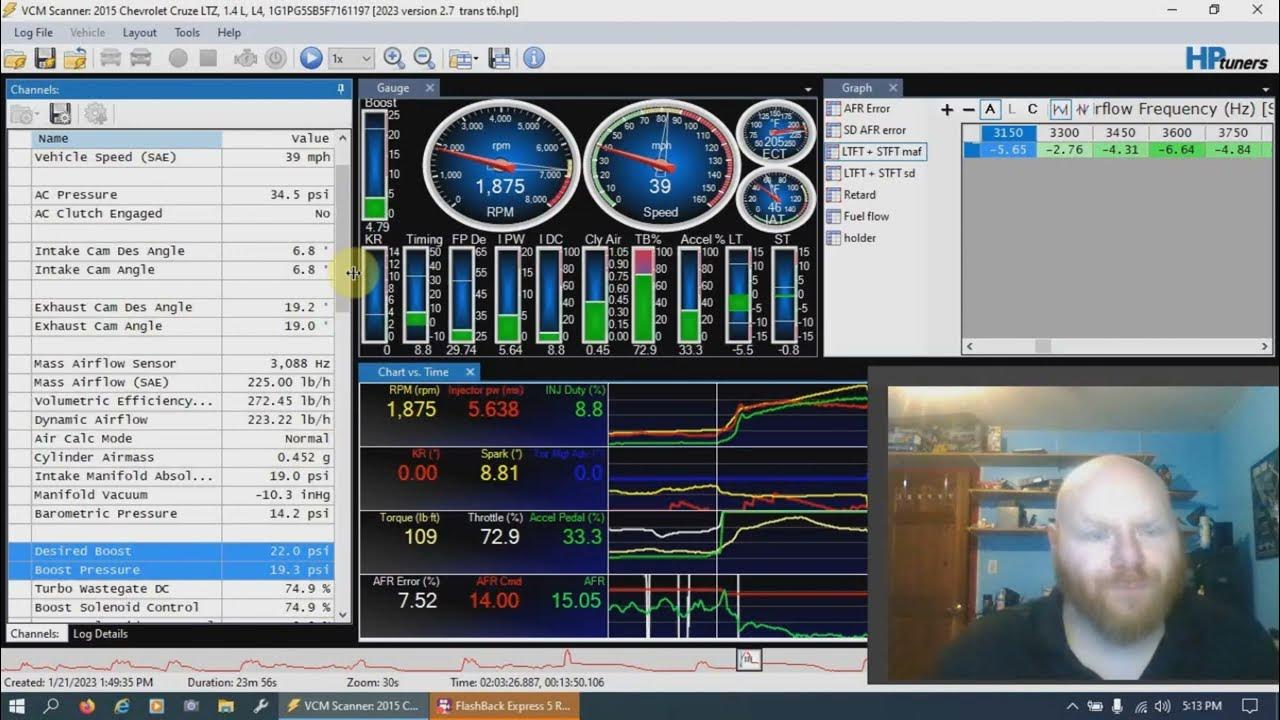The height and width of the screenshot is (720, 1280).
Task: Open the Channels panel camera folder dropdown
Action: click(25, 114)
